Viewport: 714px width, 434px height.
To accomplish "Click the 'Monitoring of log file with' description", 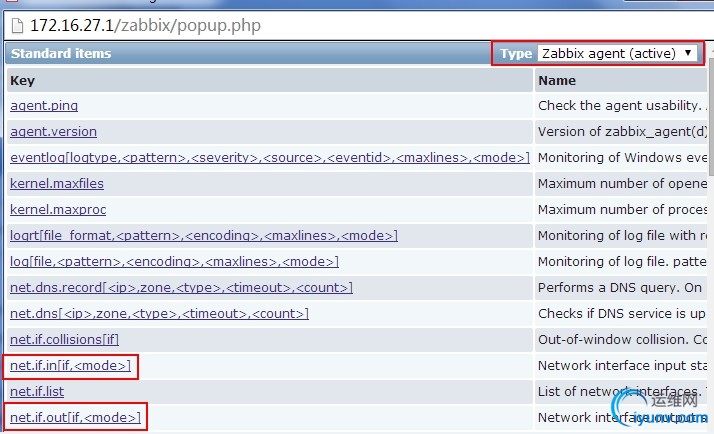I will coord(622,235).
